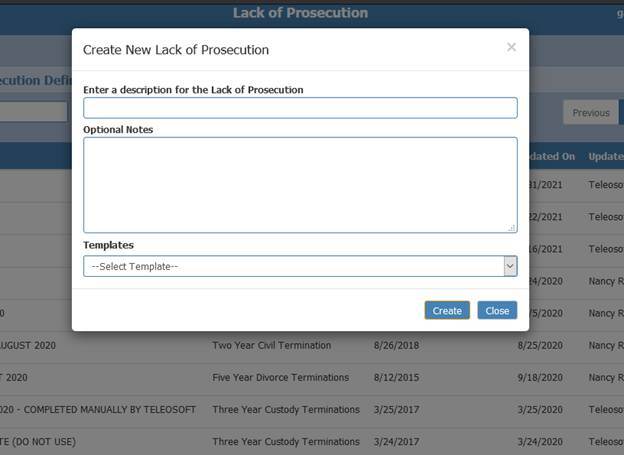Click the DO NOT USE row entry
This screenshot has height=455, width=624.
pyautogui.click(x=38, y=442)
